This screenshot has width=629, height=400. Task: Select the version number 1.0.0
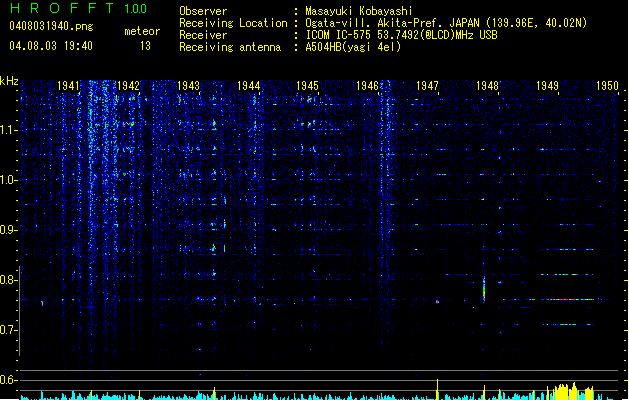click(135, 9)
